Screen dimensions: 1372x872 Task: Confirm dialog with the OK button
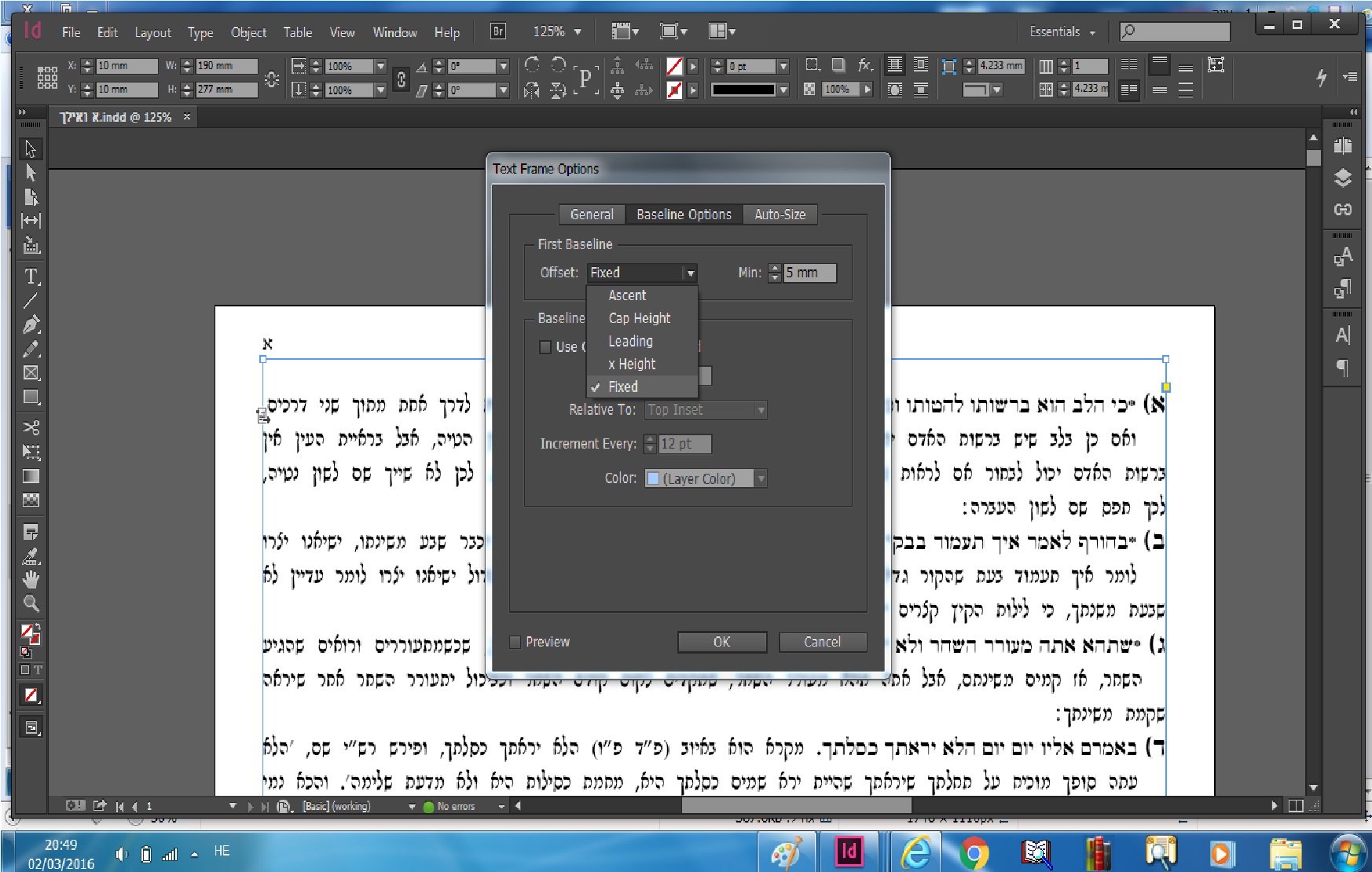[722, 642]
